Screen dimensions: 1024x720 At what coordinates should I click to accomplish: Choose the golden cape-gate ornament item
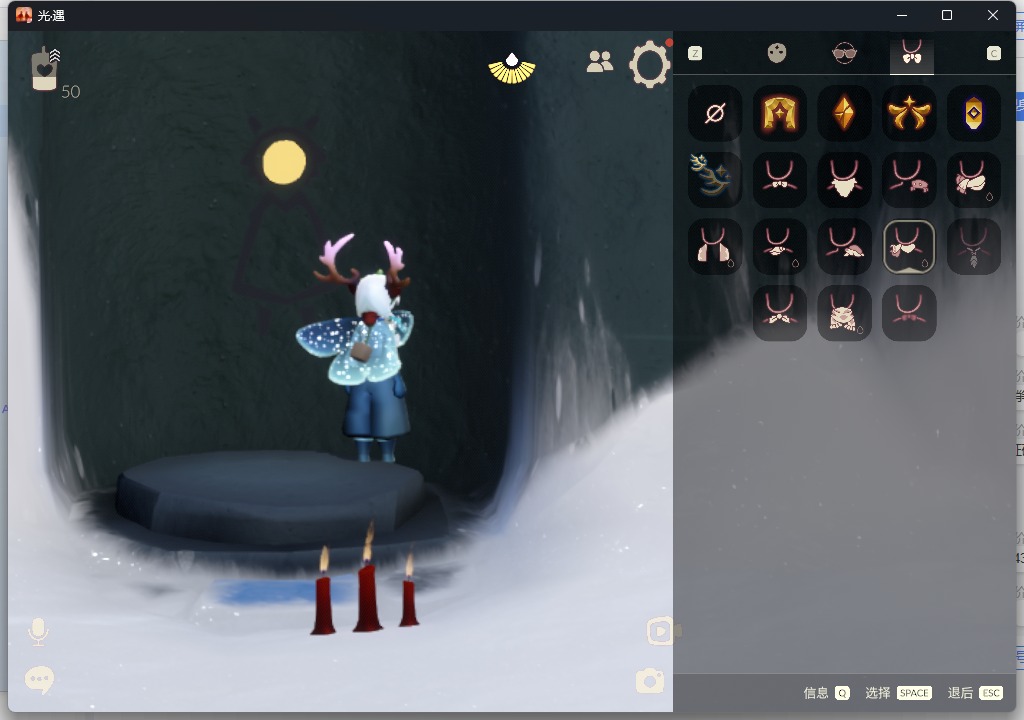(780, 114)
